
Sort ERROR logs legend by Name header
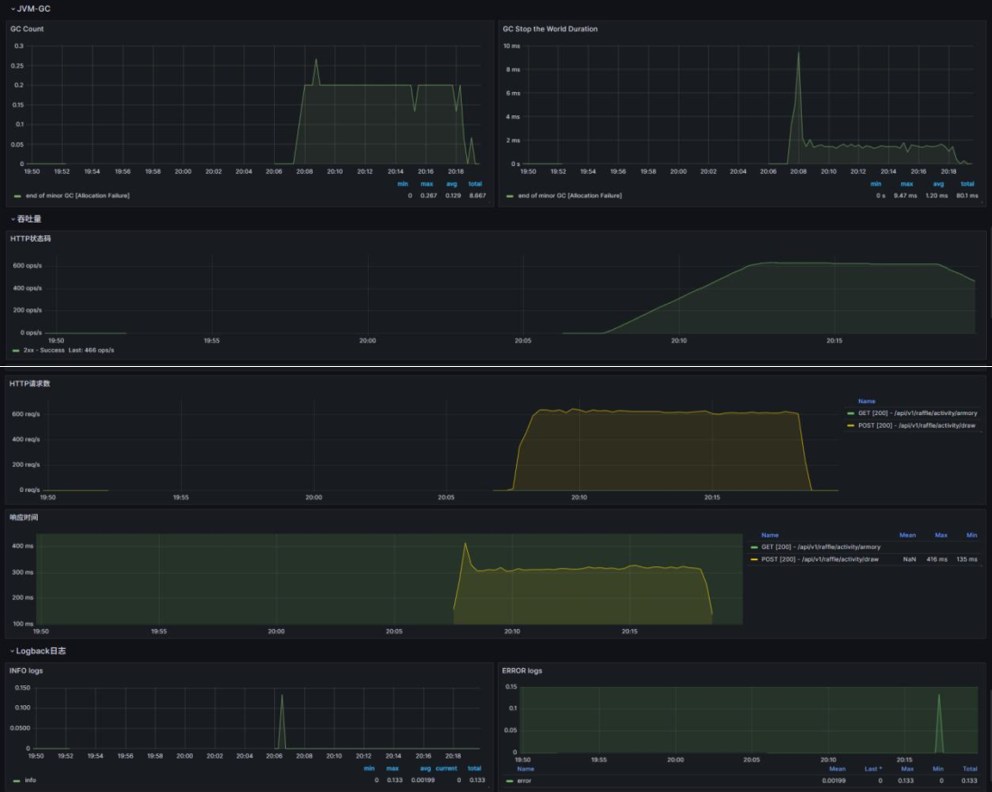[526, 769]
